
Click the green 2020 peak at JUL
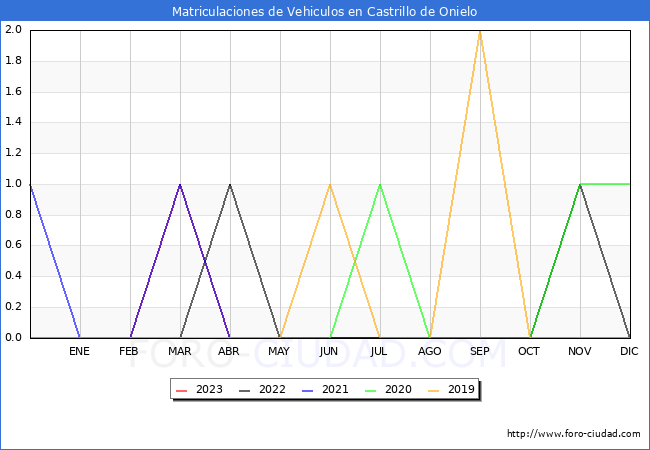point(380,184)
